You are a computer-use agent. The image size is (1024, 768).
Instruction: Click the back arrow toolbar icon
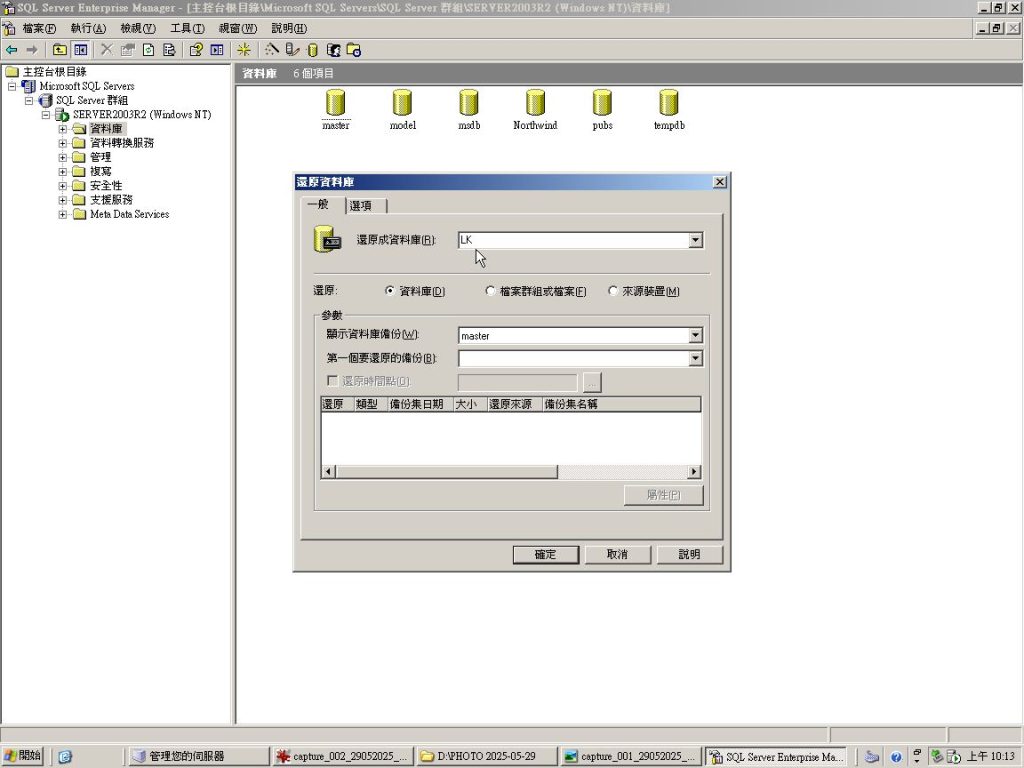pyautogui.click(x=12, y=49)
